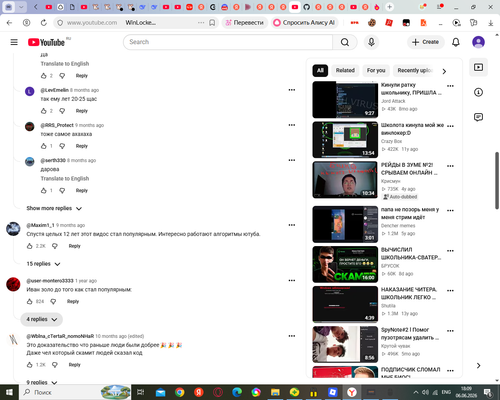Click Translate to English under @serth330
The height and width of the screenshot is (400, 500).
(x=65, y=178)
